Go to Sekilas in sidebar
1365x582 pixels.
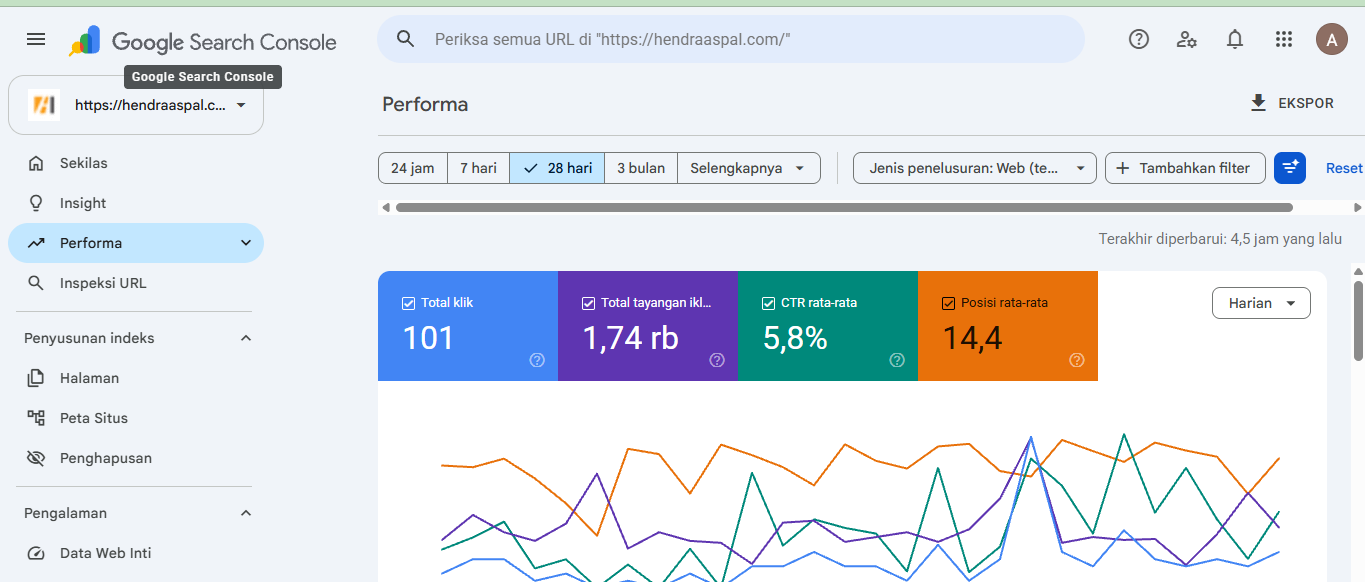(x=136, y=163)
